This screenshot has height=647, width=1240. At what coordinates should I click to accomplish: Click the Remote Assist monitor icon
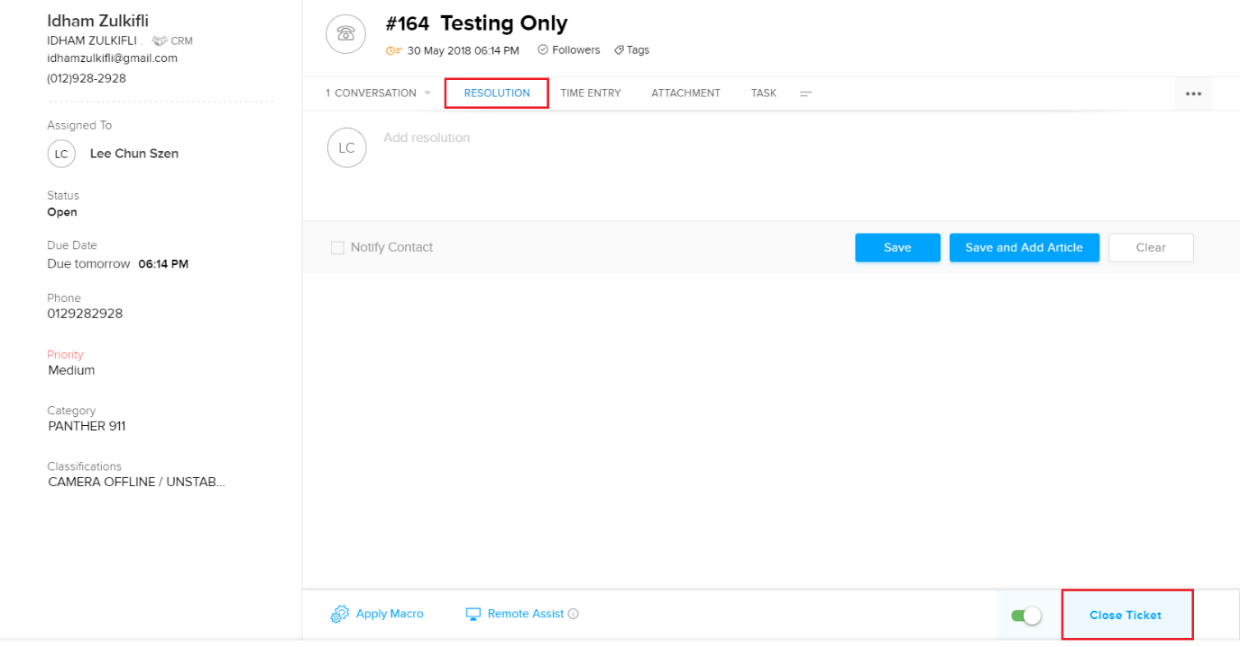coord(474,614)
